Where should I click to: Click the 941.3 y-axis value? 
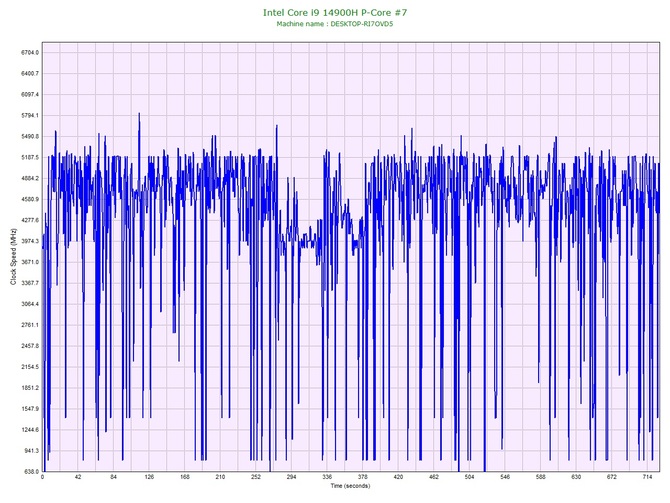coord(32,451)
